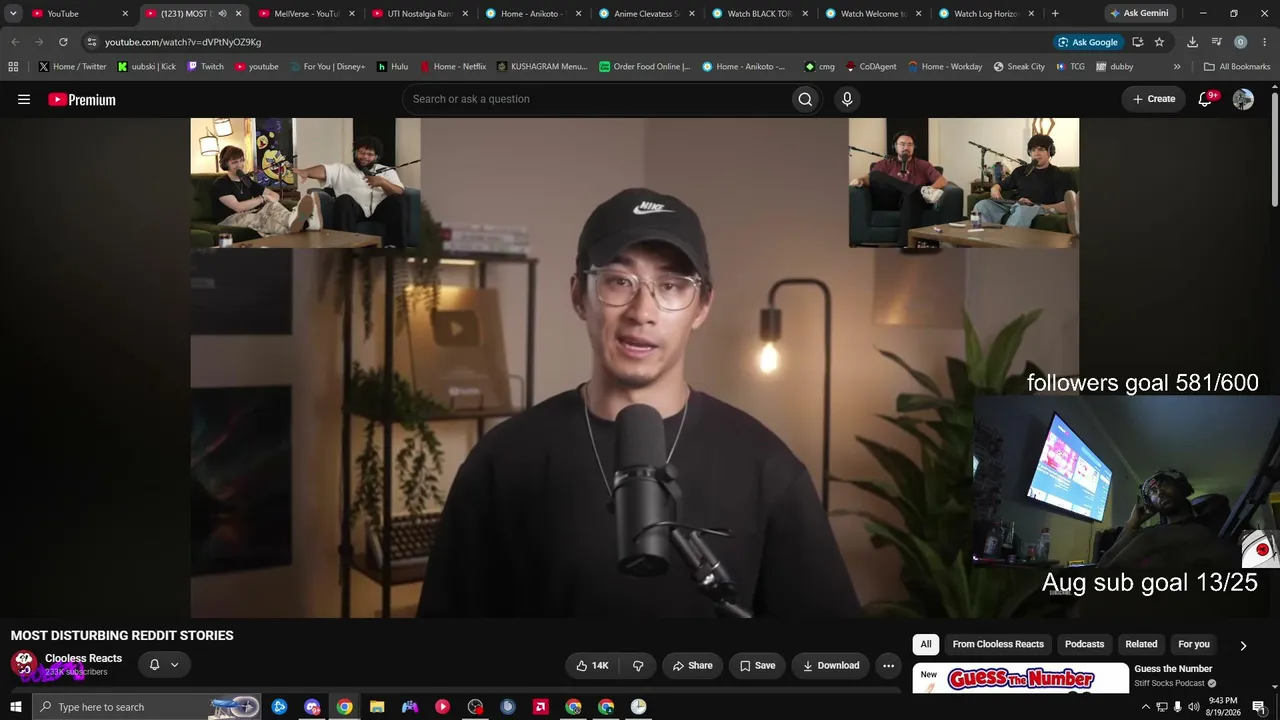Toggle notification settings for Clooless Reacts

(x=163, y=665)
